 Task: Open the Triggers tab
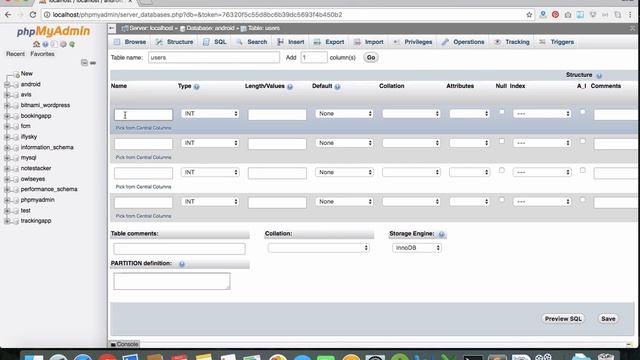tap(556, 42)
